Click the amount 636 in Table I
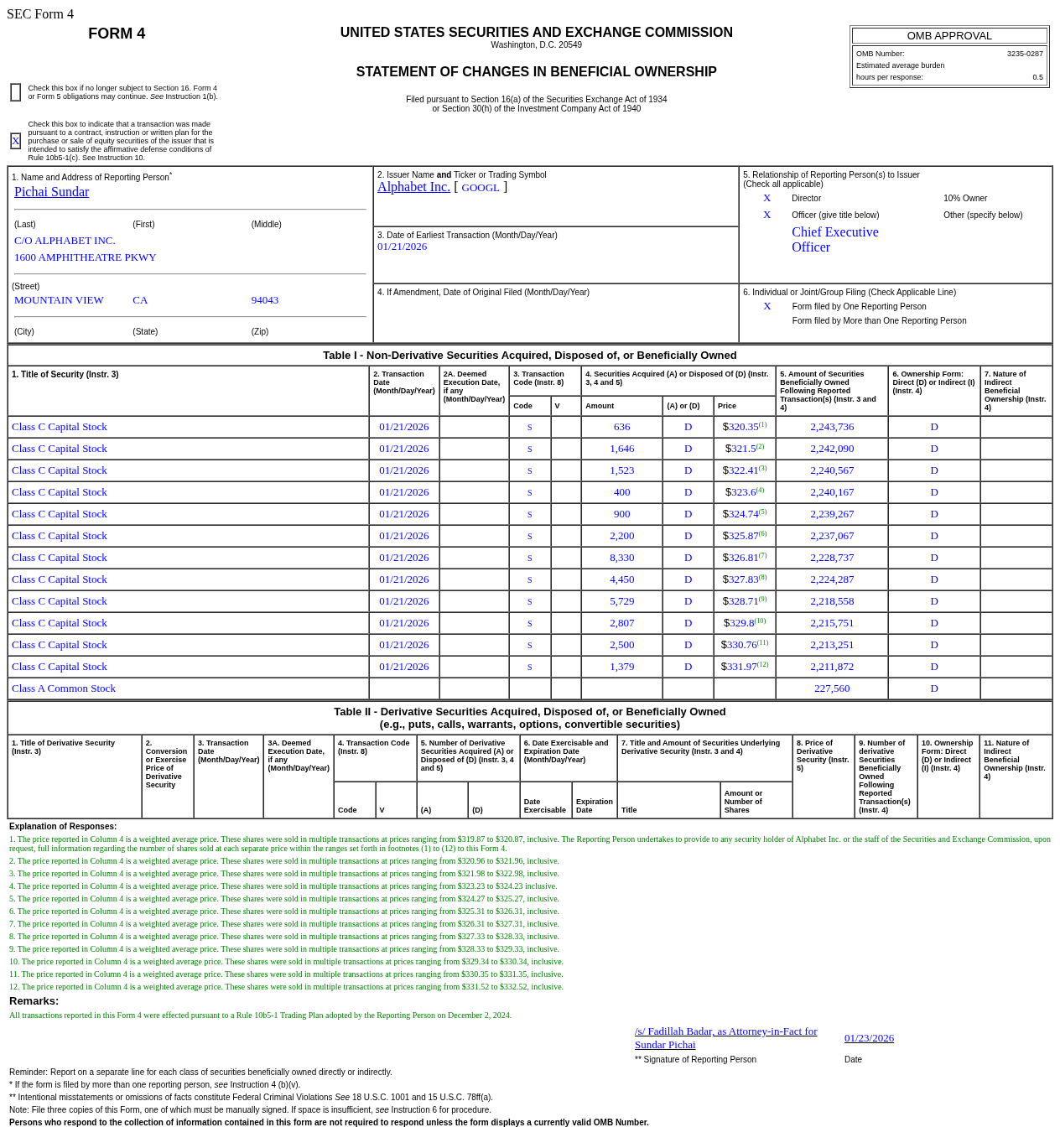The width and height of the screenshot is (1060, 1148). pos(621,427)
